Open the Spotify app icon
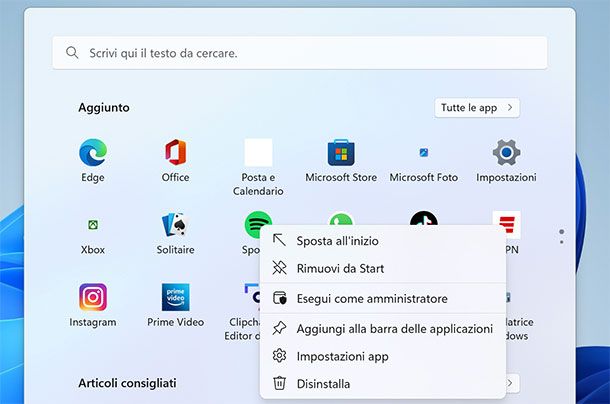This screenshot has height=404, width=610. (x=258, y=225)
